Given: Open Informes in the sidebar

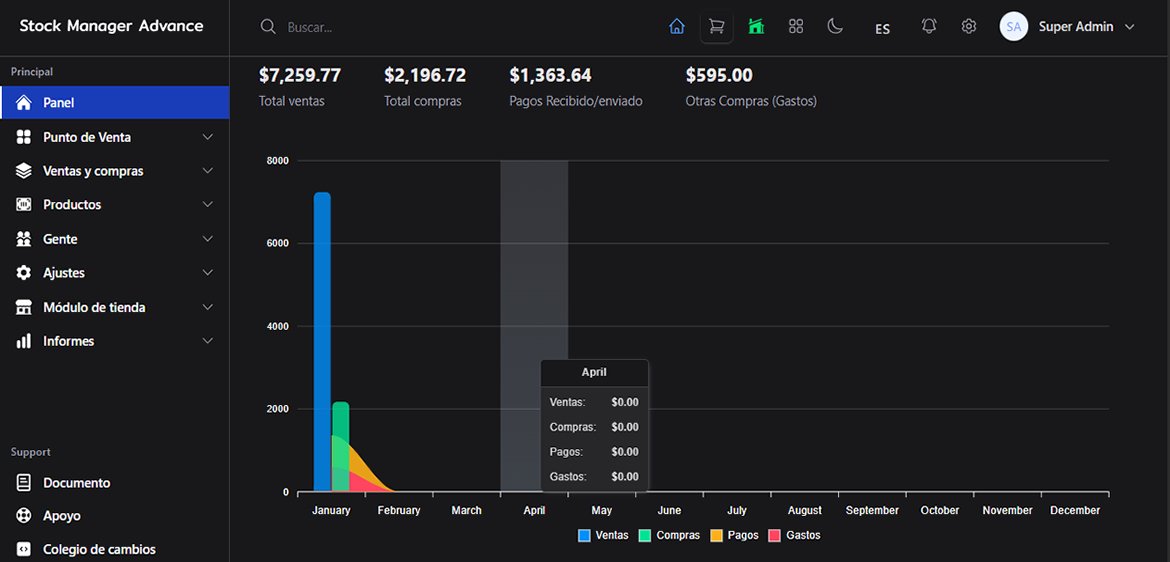Looking at the screenshot, I should (x=68, y=341).
